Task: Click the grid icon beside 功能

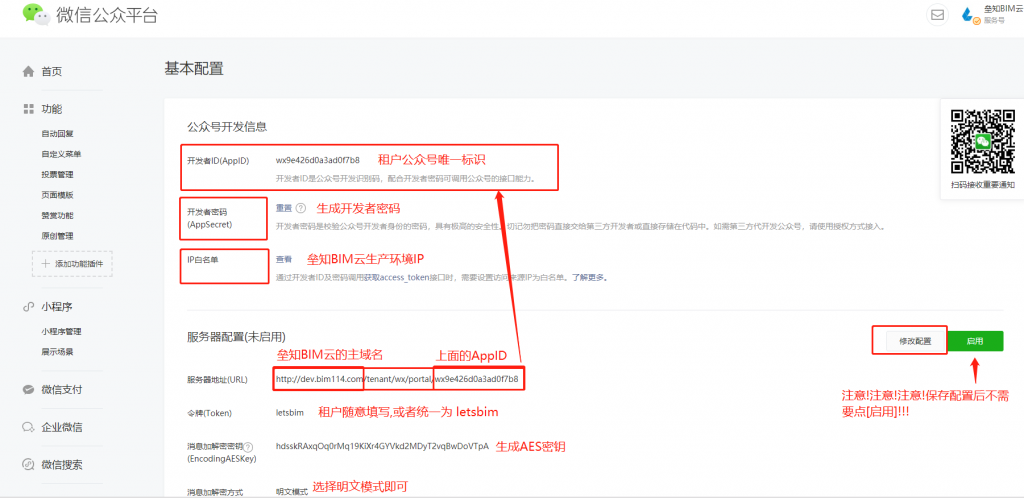Action: pyautogui.click(x=28, y=109)
